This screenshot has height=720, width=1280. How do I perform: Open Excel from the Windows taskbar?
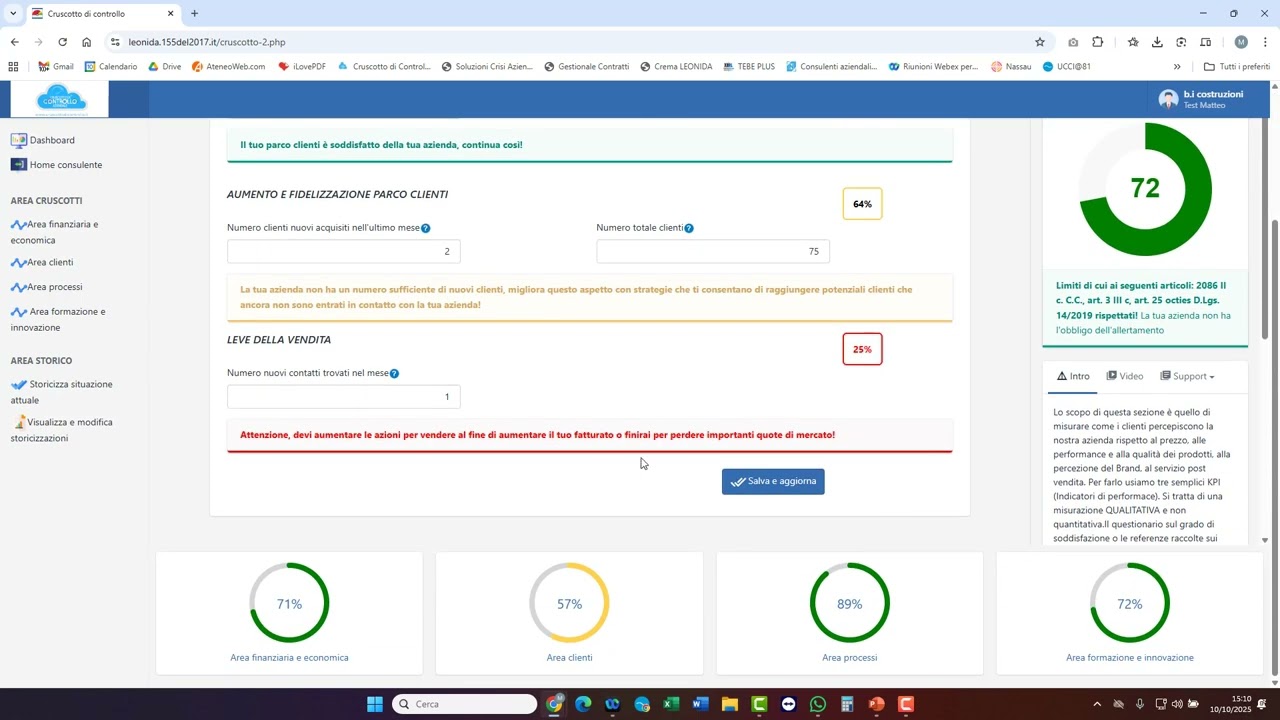671,704
